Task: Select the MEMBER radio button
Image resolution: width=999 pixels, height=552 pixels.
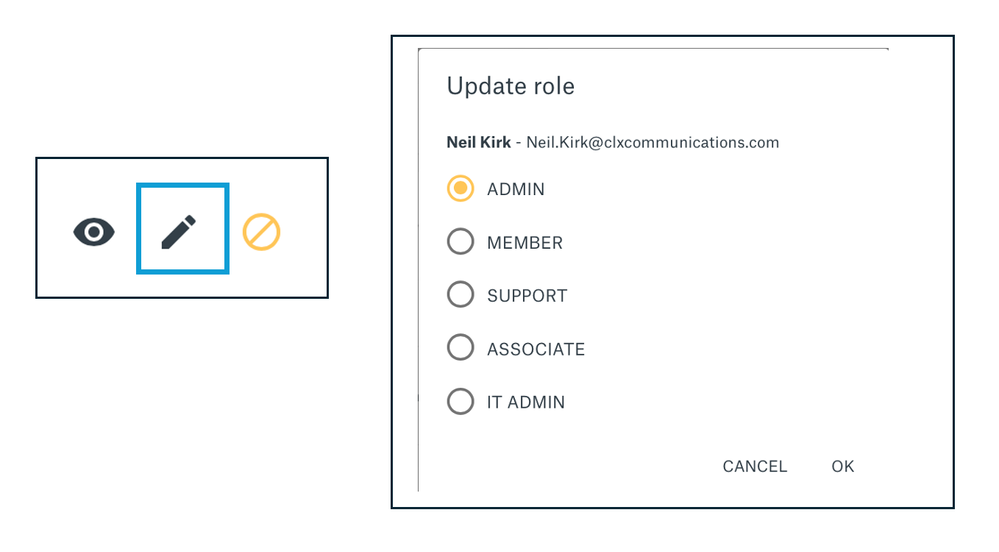Action: pyautogui.click(x=460, y=242)
